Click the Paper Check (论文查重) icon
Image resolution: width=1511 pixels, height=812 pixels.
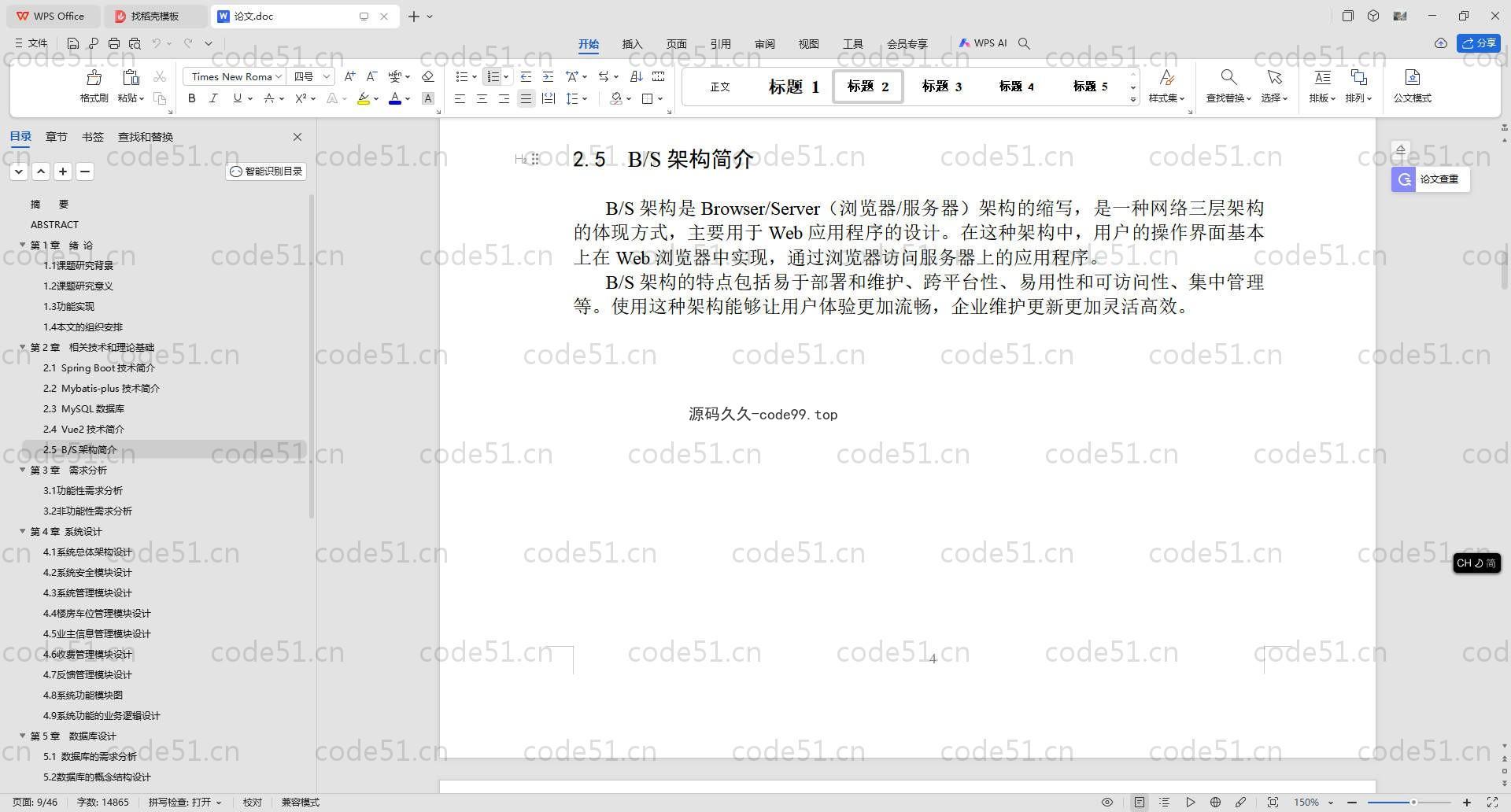(x=1404, y=179)
